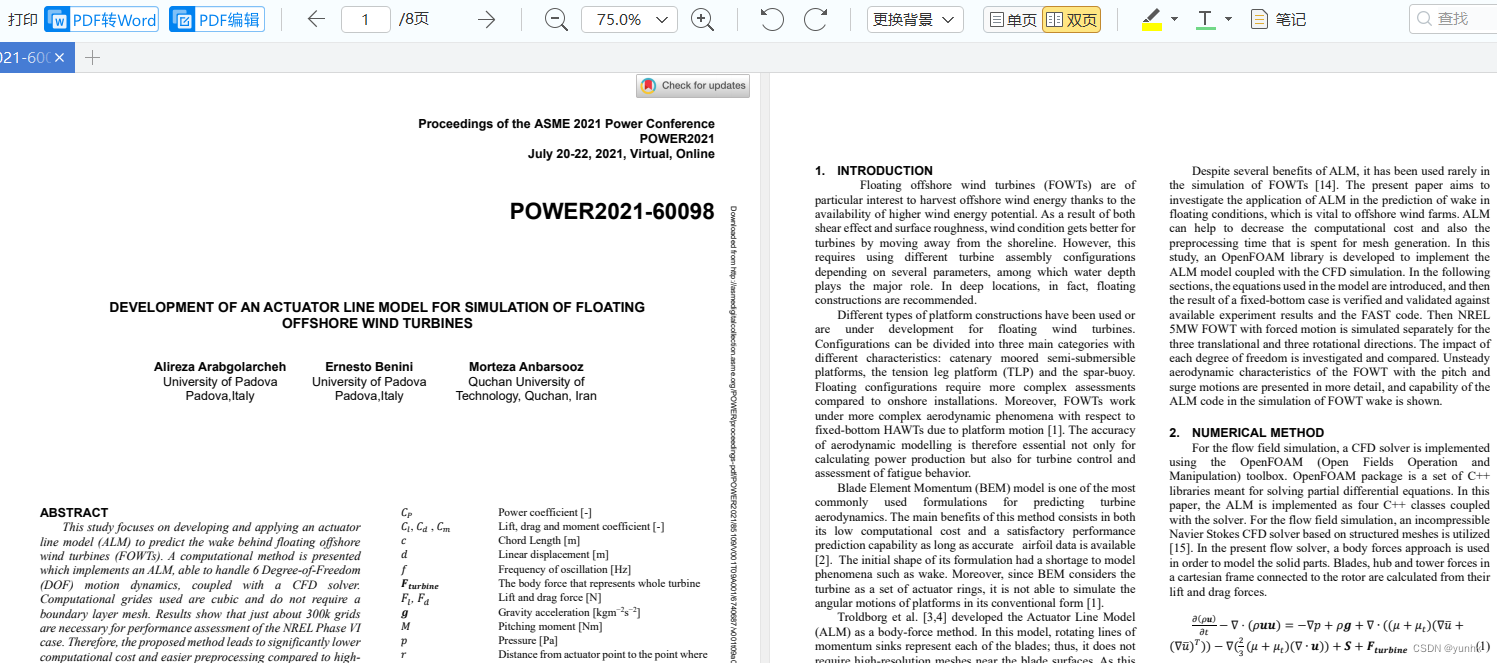This screenshot has width=1497, height=663.
Task: Click the 打印 print button
Action: pyautogui.click(x=22, y=19)
